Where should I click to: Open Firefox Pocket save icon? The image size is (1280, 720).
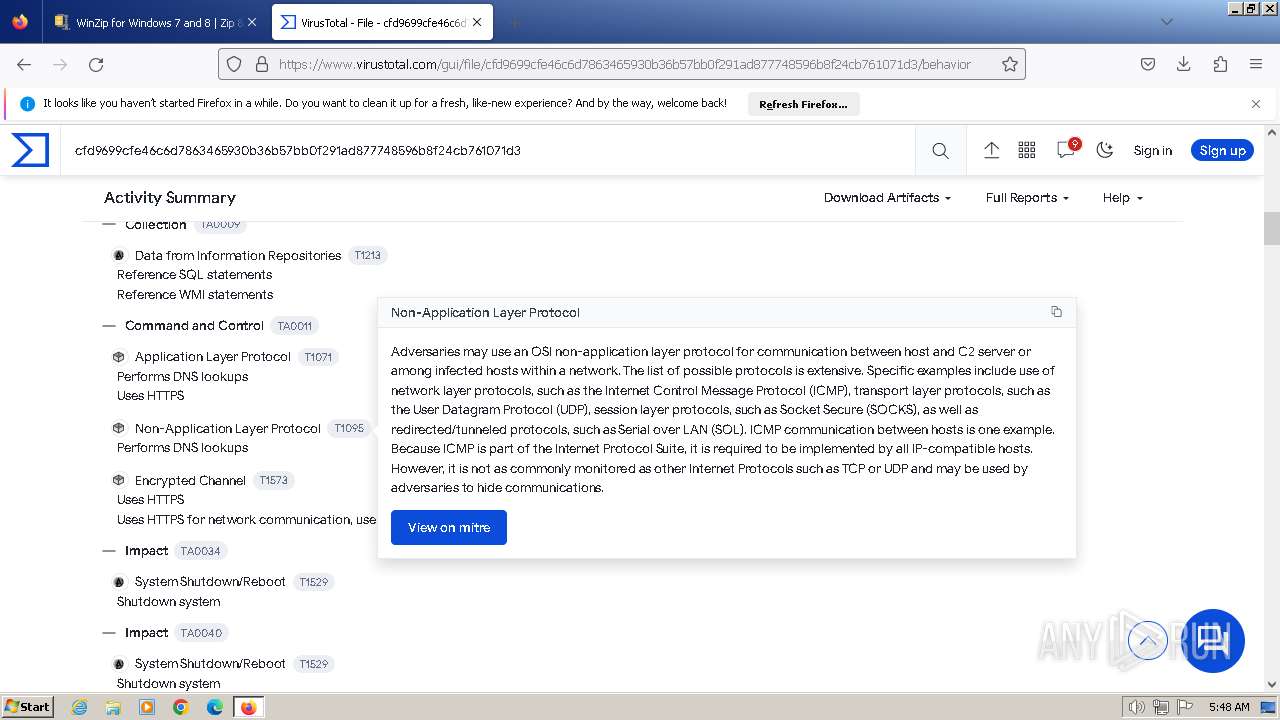[1148, 64]
